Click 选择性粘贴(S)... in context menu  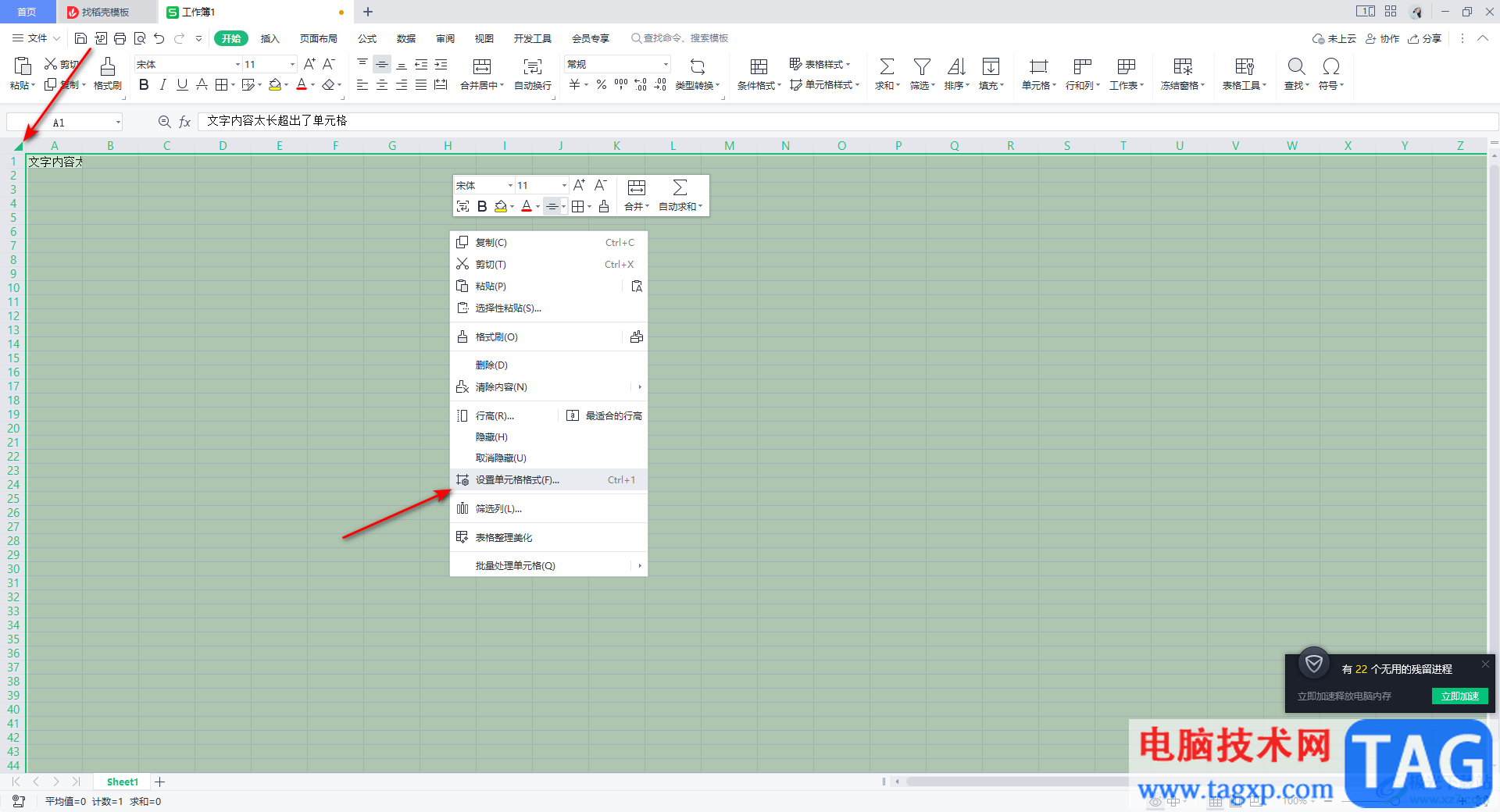tap(548, 308)
